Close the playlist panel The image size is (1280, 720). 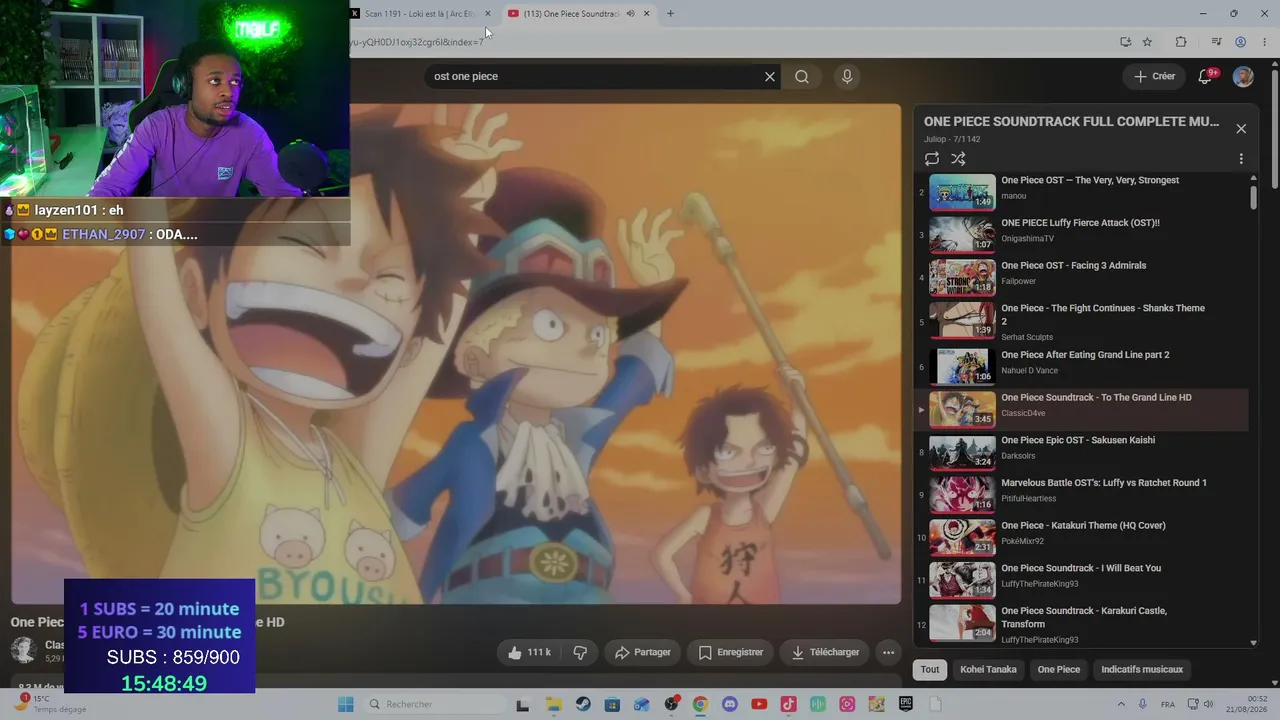pos(1241,129)
